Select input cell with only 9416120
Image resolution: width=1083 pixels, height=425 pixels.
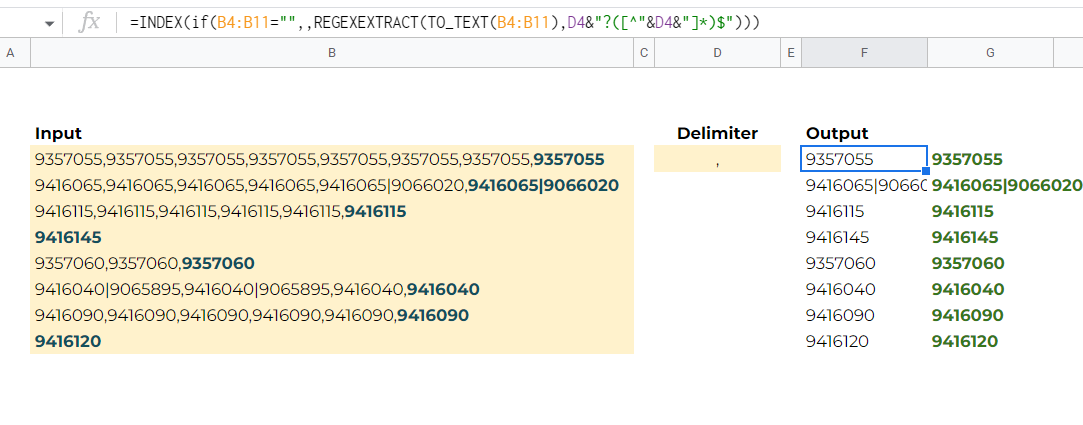[332, 341]
